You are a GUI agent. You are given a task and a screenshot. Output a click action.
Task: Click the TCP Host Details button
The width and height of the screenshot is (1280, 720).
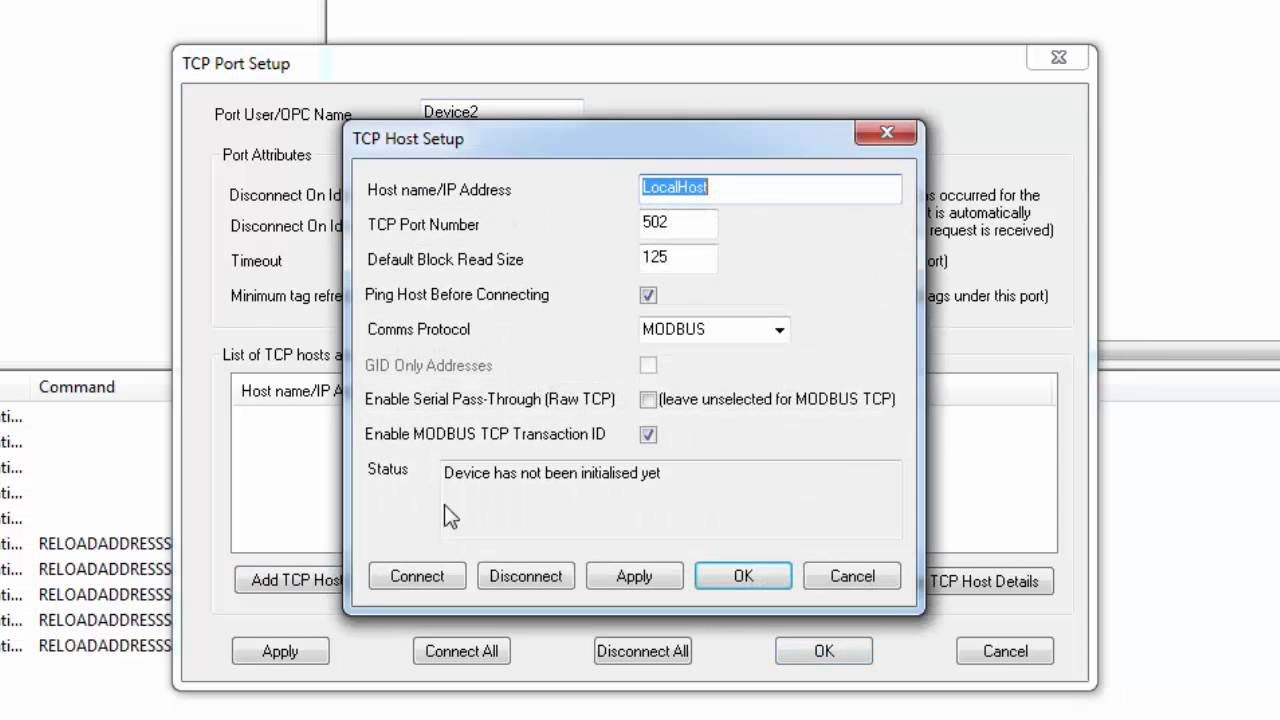(989, 581)
